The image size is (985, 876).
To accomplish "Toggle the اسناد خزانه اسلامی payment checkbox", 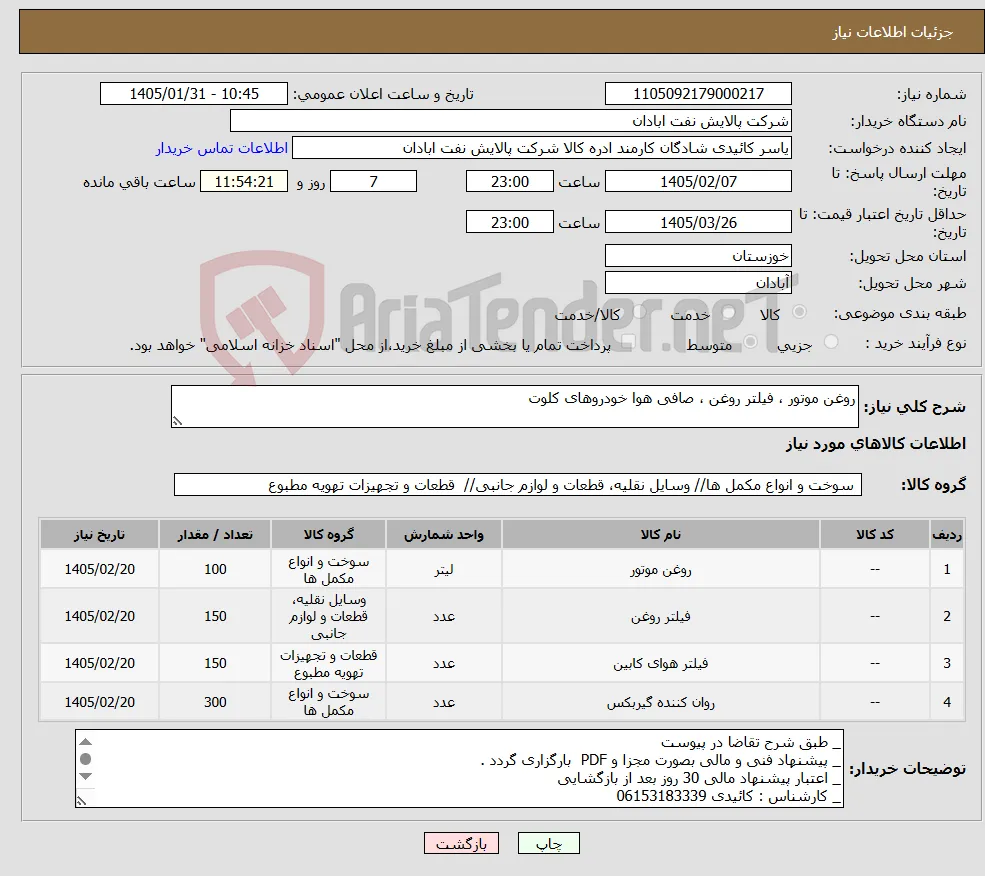I will click(x=627, y=342).
